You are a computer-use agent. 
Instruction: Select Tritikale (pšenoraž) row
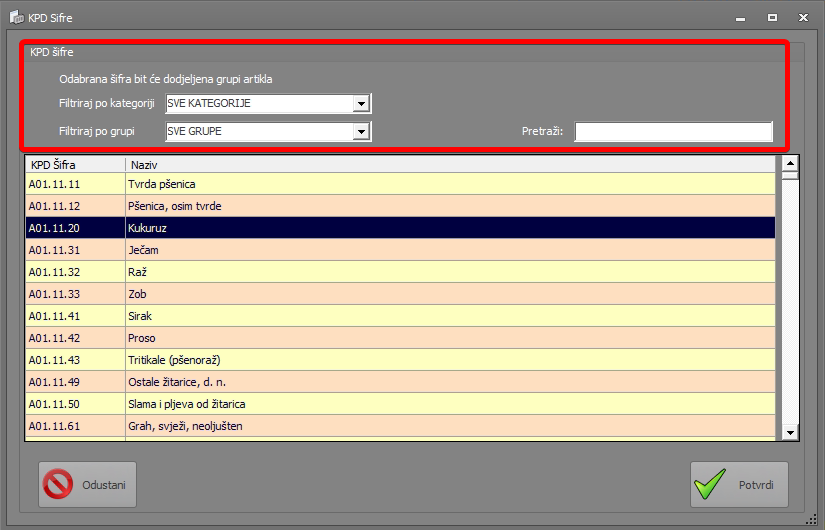(x=400, y=360)
